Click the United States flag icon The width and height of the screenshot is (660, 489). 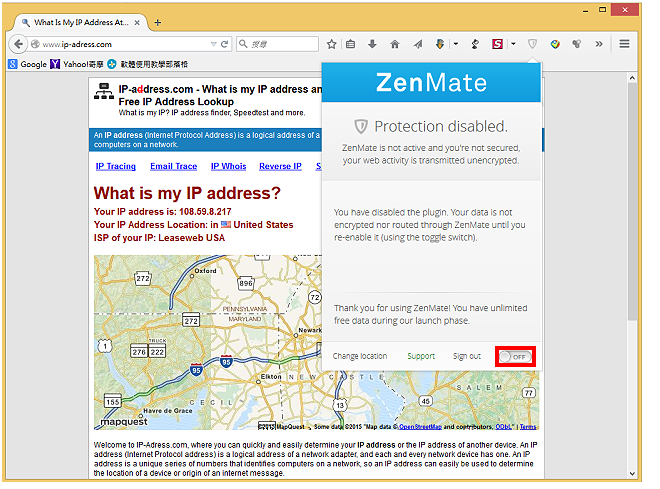point(226,224)
